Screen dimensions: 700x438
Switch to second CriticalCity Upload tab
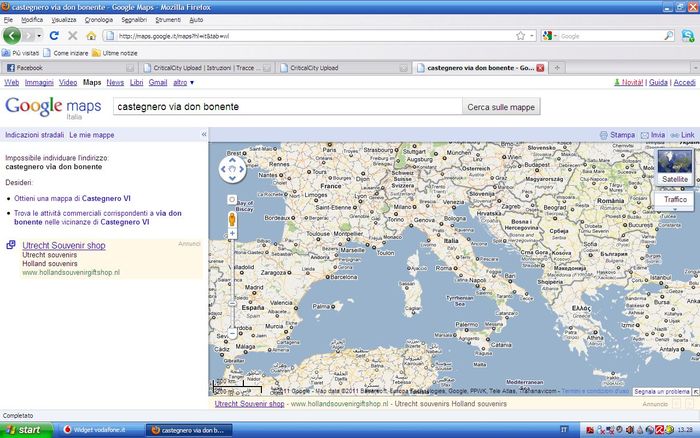(x=343, y=68)
